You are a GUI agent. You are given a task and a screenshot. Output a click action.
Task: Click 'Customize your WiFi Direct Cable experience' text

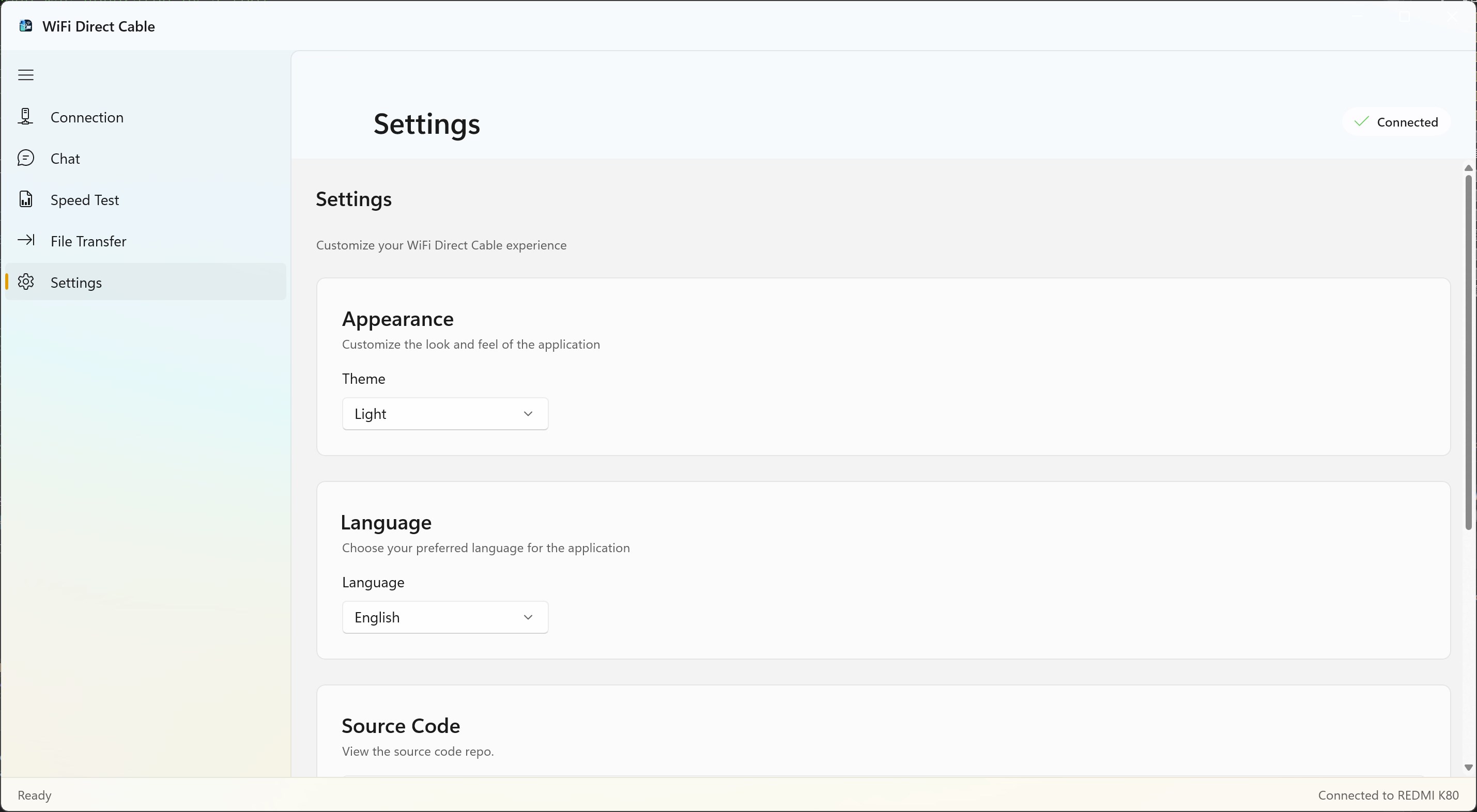[441, 245]
